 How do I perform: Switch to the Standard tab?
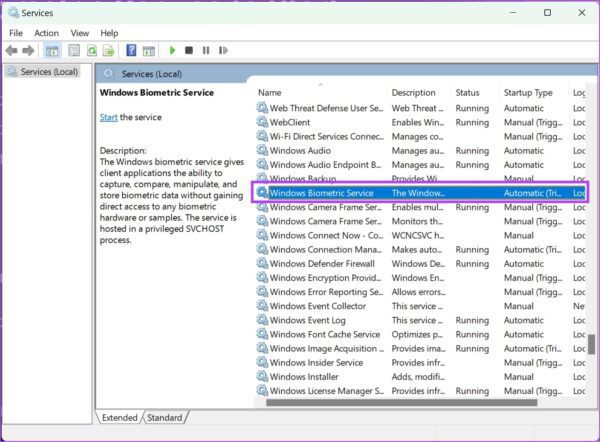[165, 418]
